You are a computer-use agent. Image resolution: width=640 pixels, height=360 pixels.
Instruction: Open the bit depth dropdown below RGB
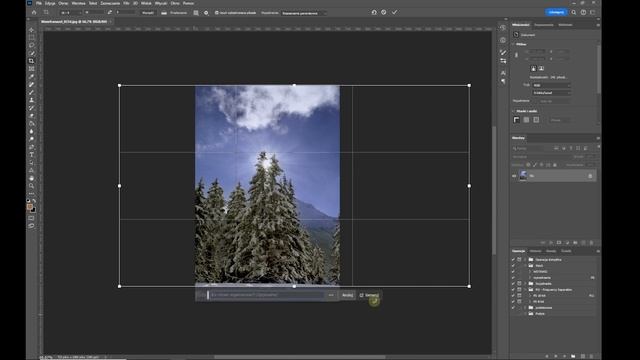(x=551, y=93)
